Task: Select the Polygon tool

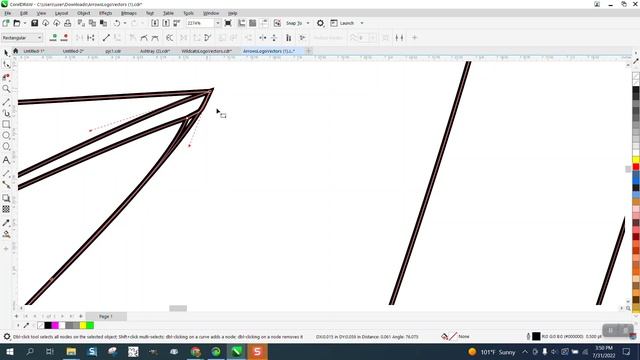Action: click(x=6, y=147)
